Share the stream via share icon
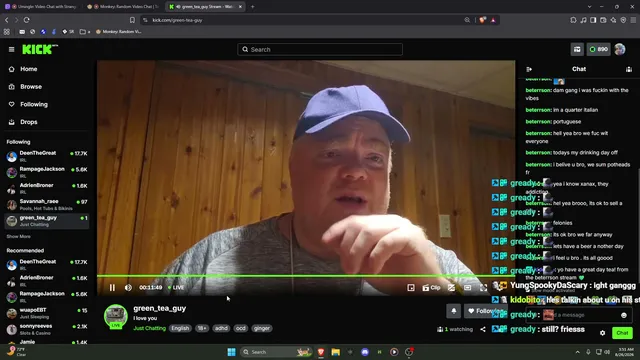640x360 pixels. point(483,329)
